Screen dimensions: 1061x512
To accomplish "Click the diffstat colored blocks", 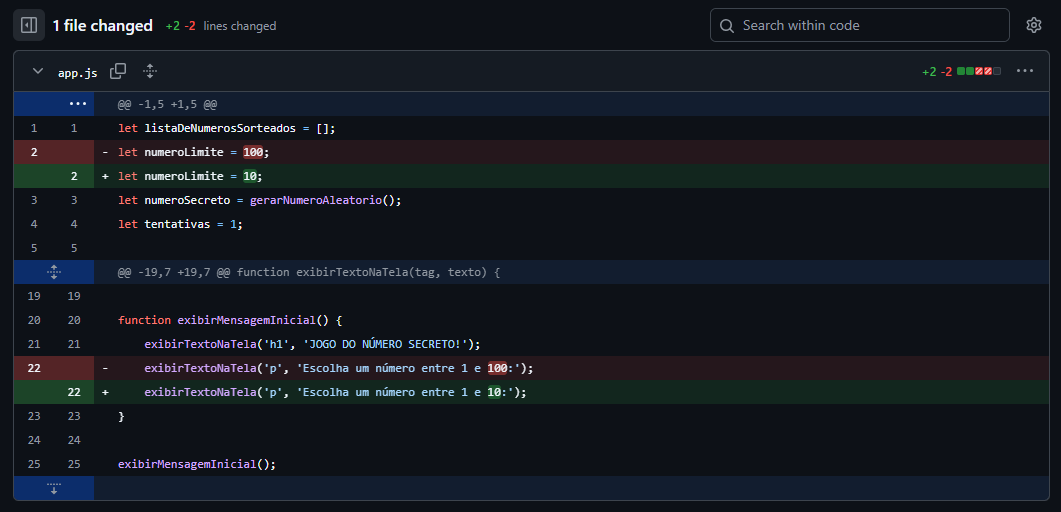I will (978, 71).
